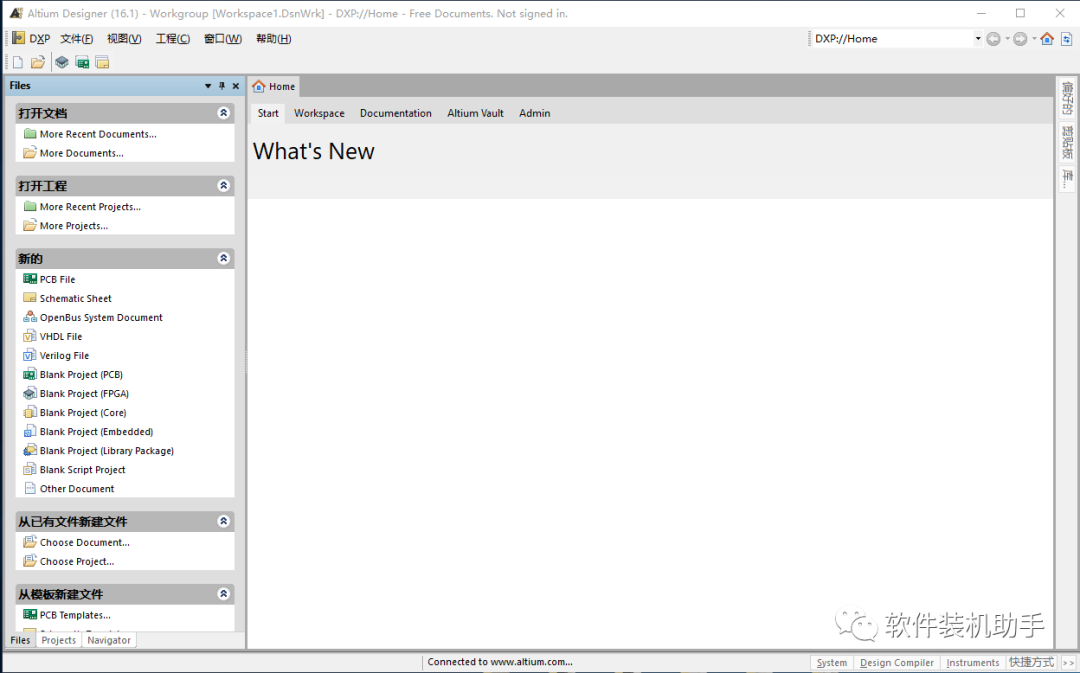Click the home page navigation icon
Viewport: 1080px width, 673px height.
[1047, 39]
